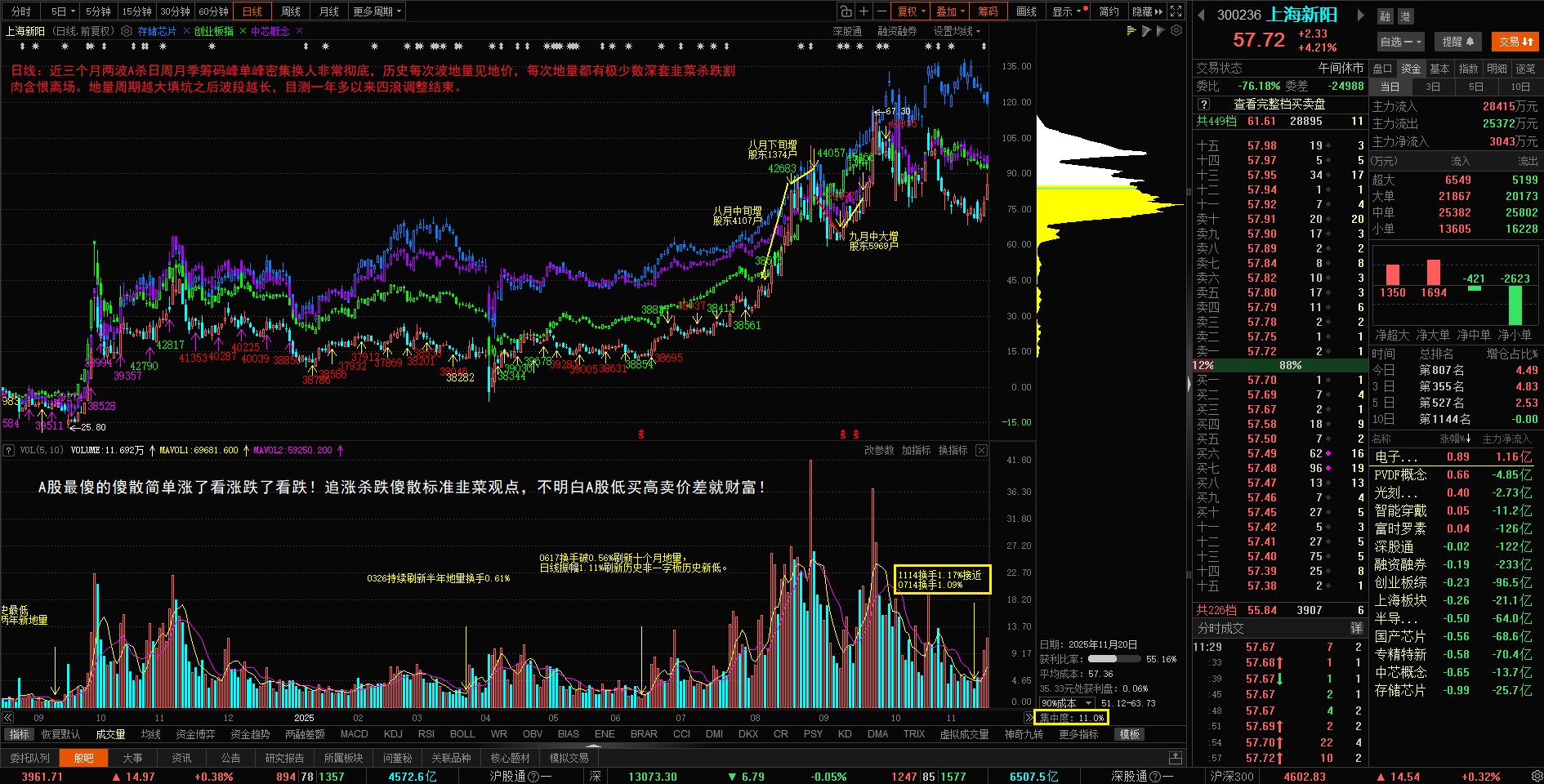Select 半导体 sector row in list
Viewport: 1544px width, 784px height.
point(1454,619)
